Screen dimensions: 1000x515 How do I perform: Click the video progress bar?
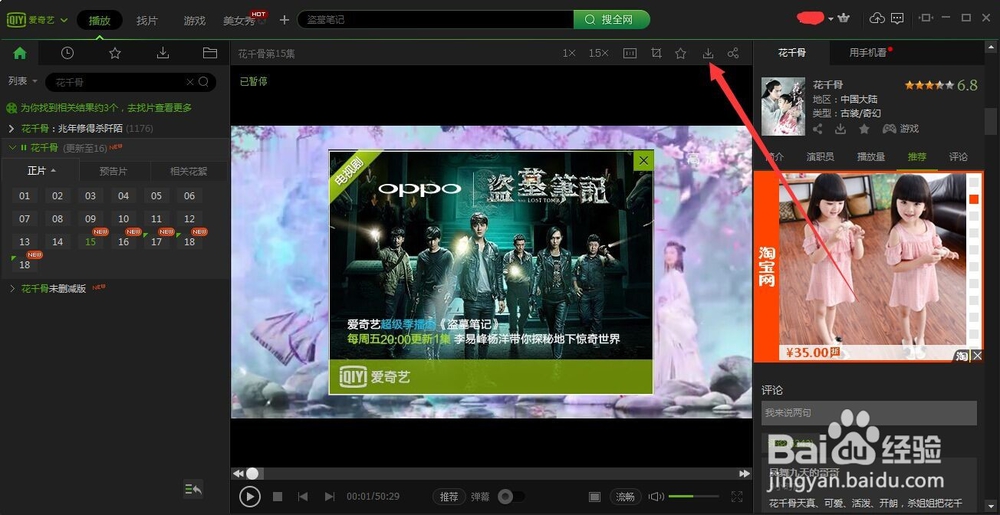coord(490,474)
